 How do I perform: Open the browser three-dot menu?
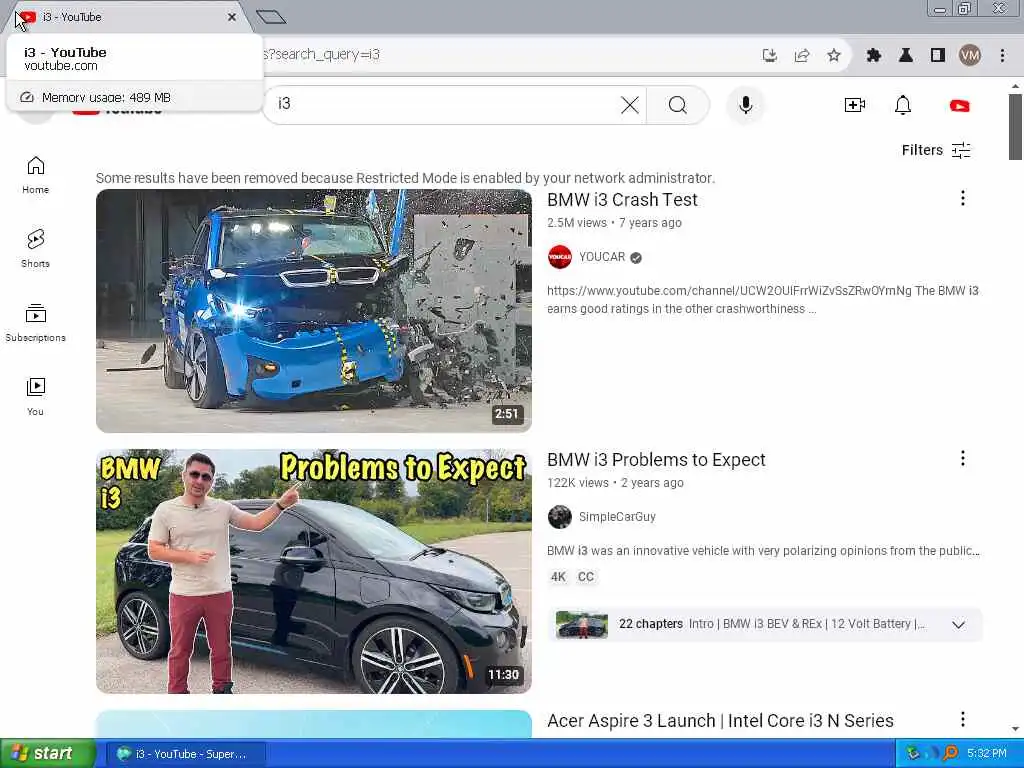(1002, 55)
